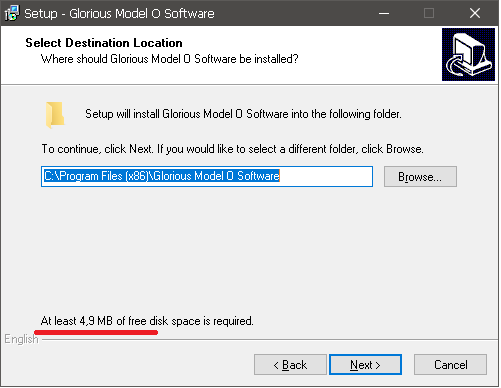
Task: Click the separator line beside English label
Action: click(270, 340)
